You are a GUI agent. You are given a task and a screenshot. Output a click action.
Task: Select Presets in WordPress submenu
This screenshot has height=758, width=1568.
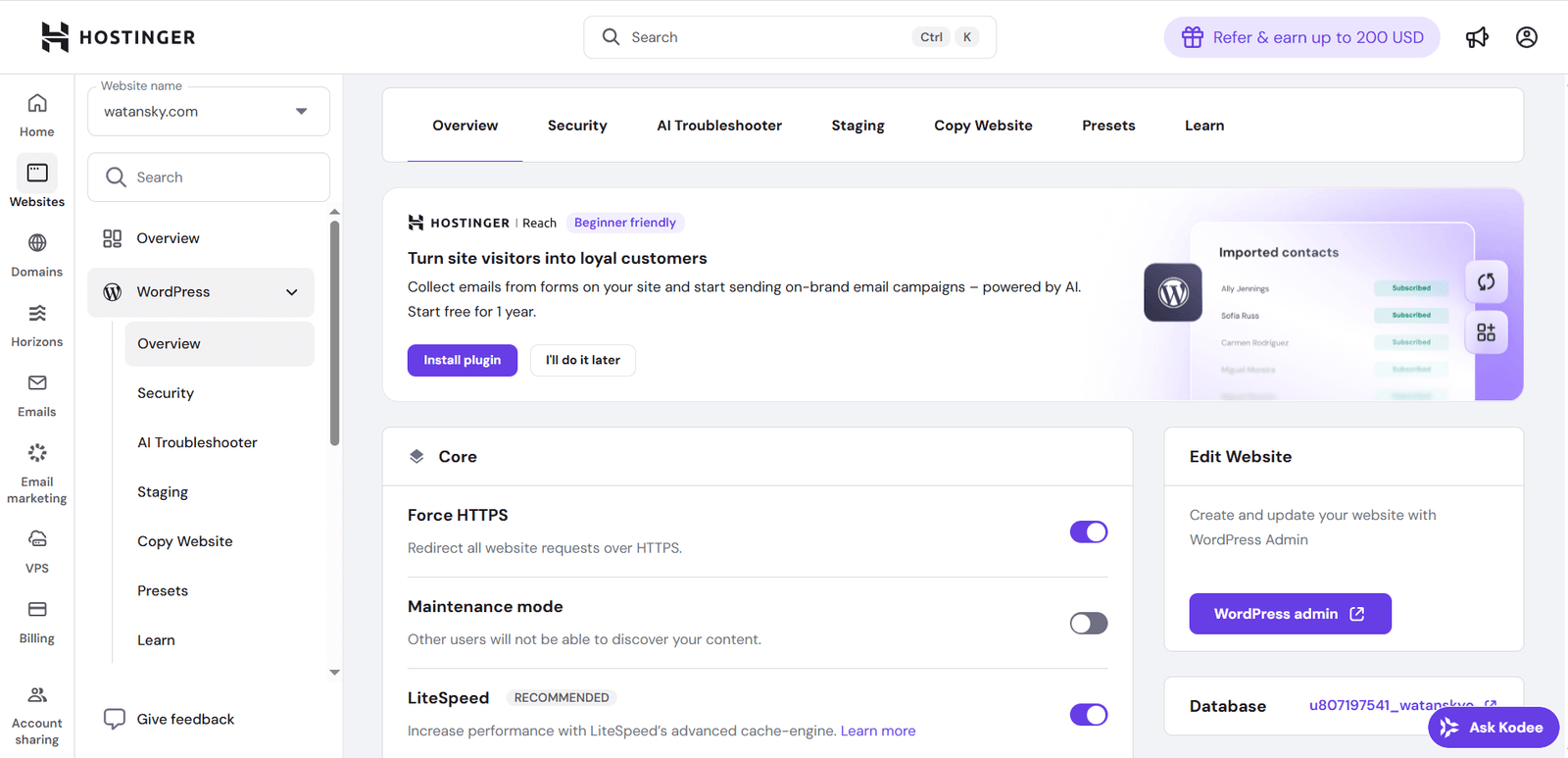click(x=163, y=590)
